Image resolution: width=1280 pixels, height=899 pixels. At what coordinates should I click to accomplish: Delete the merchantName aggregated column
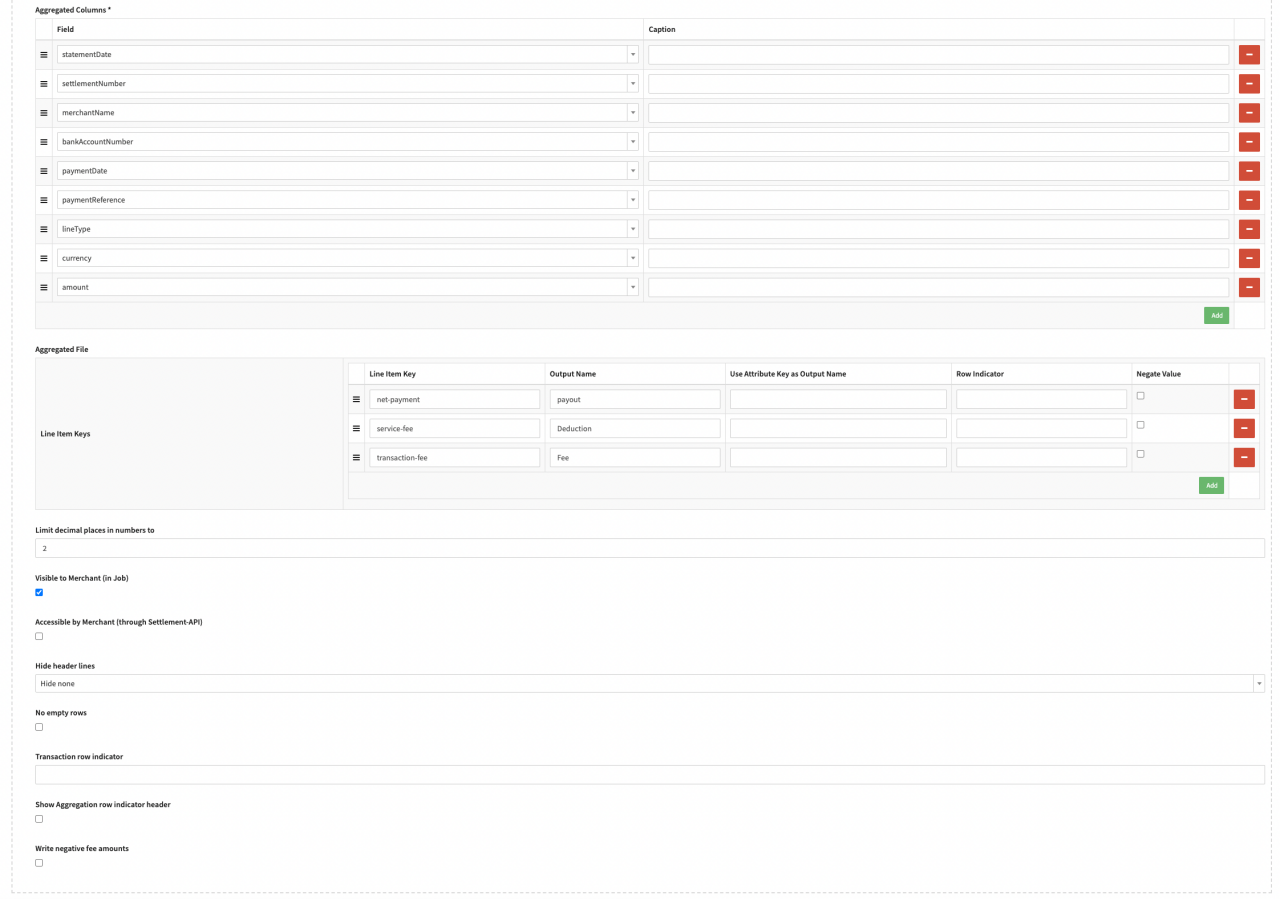tap(1249, 113)
